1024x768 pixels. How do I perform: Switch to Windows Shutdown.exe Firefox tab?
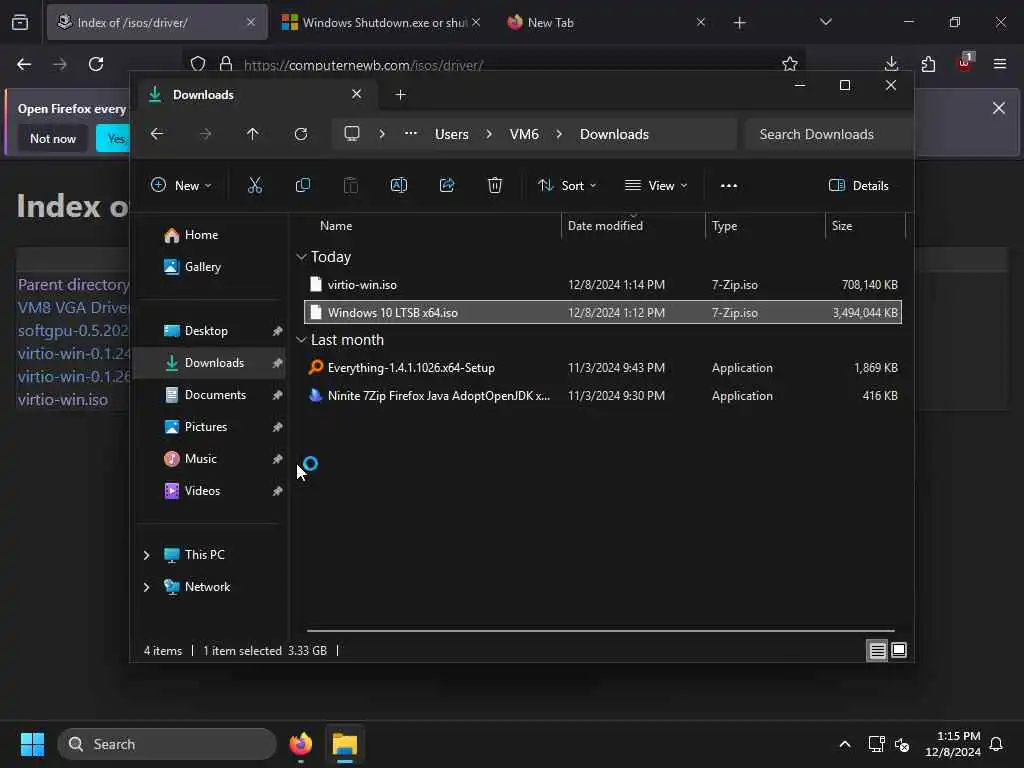382,22
